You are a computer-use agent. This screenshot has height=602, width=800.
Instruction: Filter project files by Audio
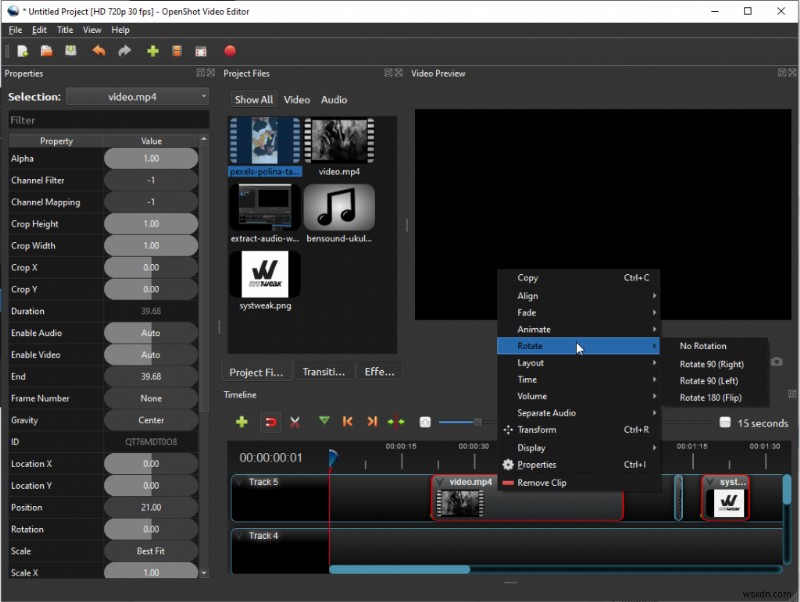pyautogui.click(x=334, y=99)
